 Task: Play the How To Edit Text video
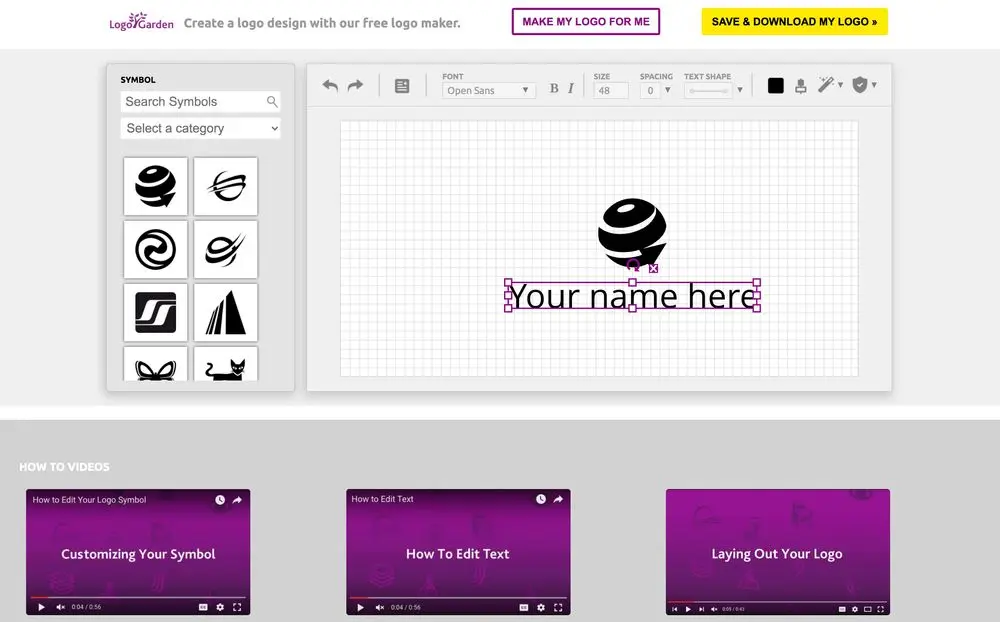pos(360,607)
